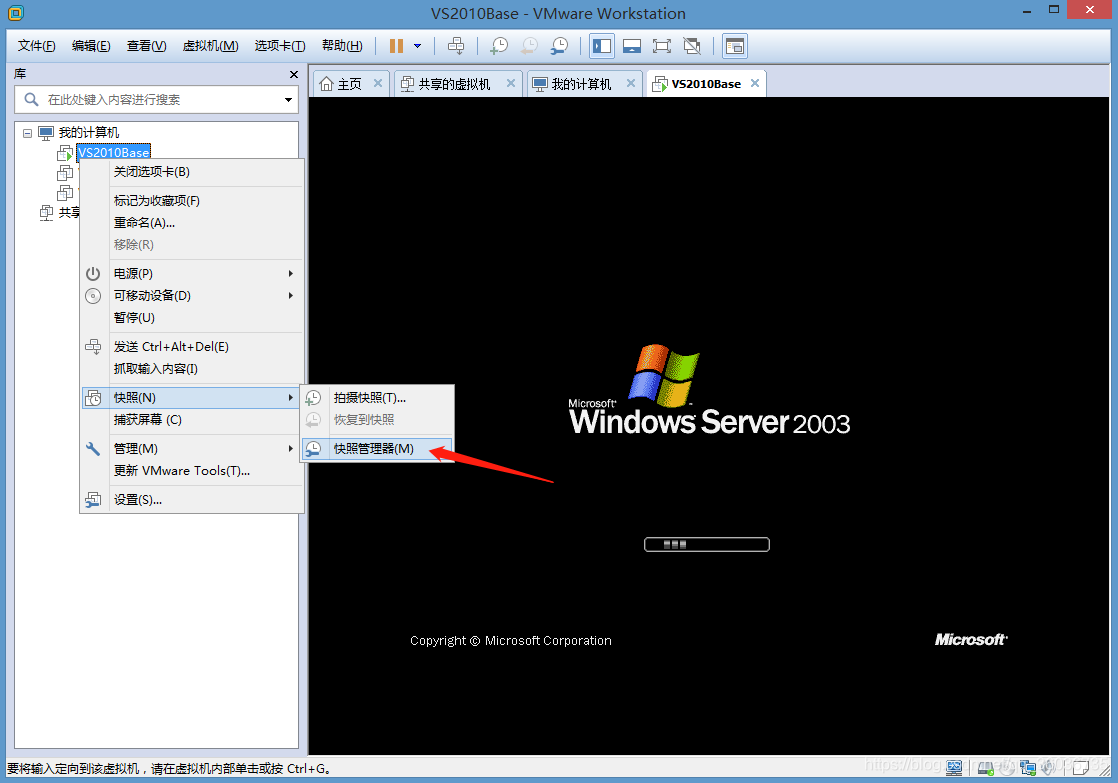Click the snapshot manager toolbar icon with wrench

(559, 46)
